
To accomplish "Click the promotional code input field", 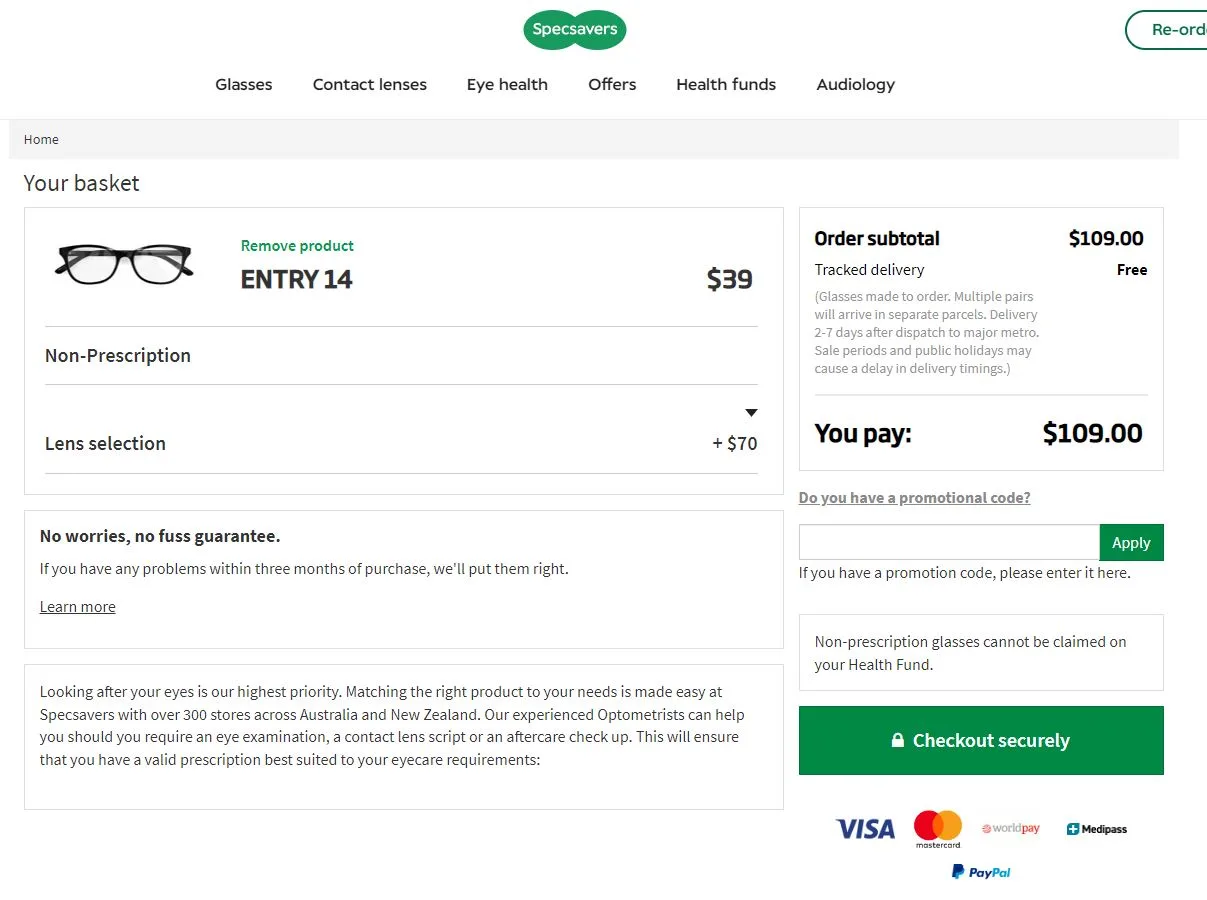I will (949, 543).
